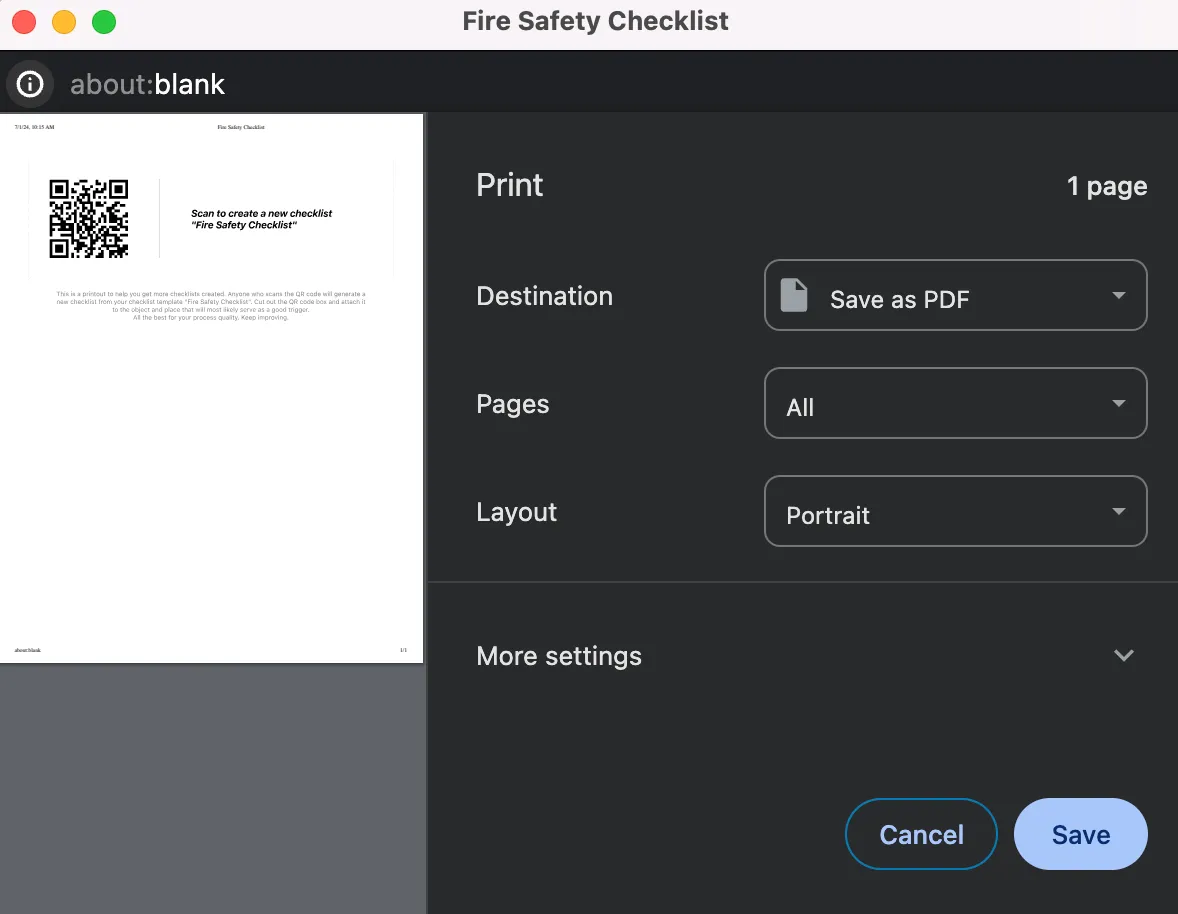Image resolution: width=1178 pixels, height=914 pixels.
Task: Click the Layout label
Action: point(517,512)
